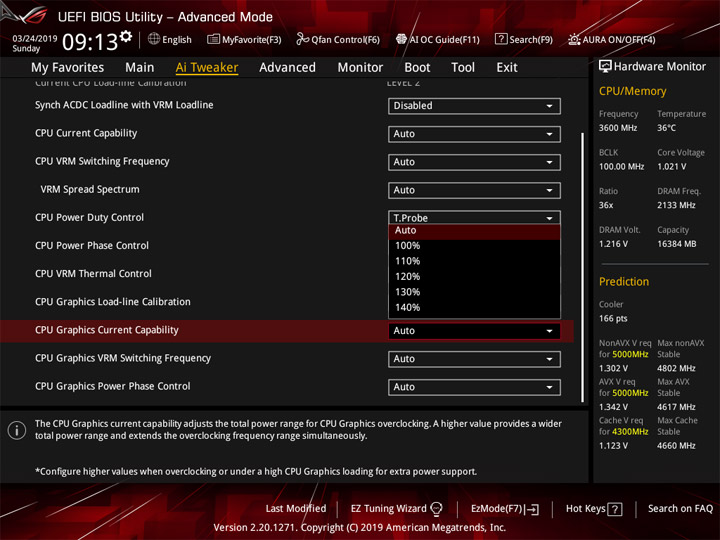Click the 166 pts cooler score
Screen dimensions: 720x540
tap(613, 319)
